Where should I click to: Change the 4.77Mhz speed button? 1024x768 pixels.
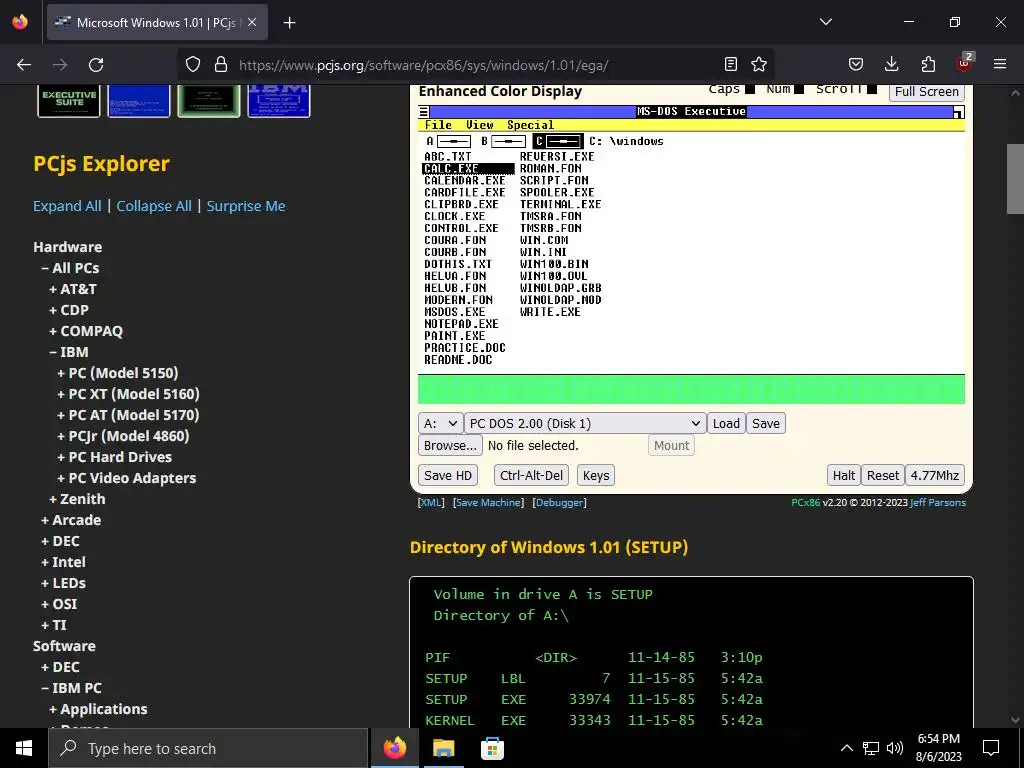(x=935, y=475)
